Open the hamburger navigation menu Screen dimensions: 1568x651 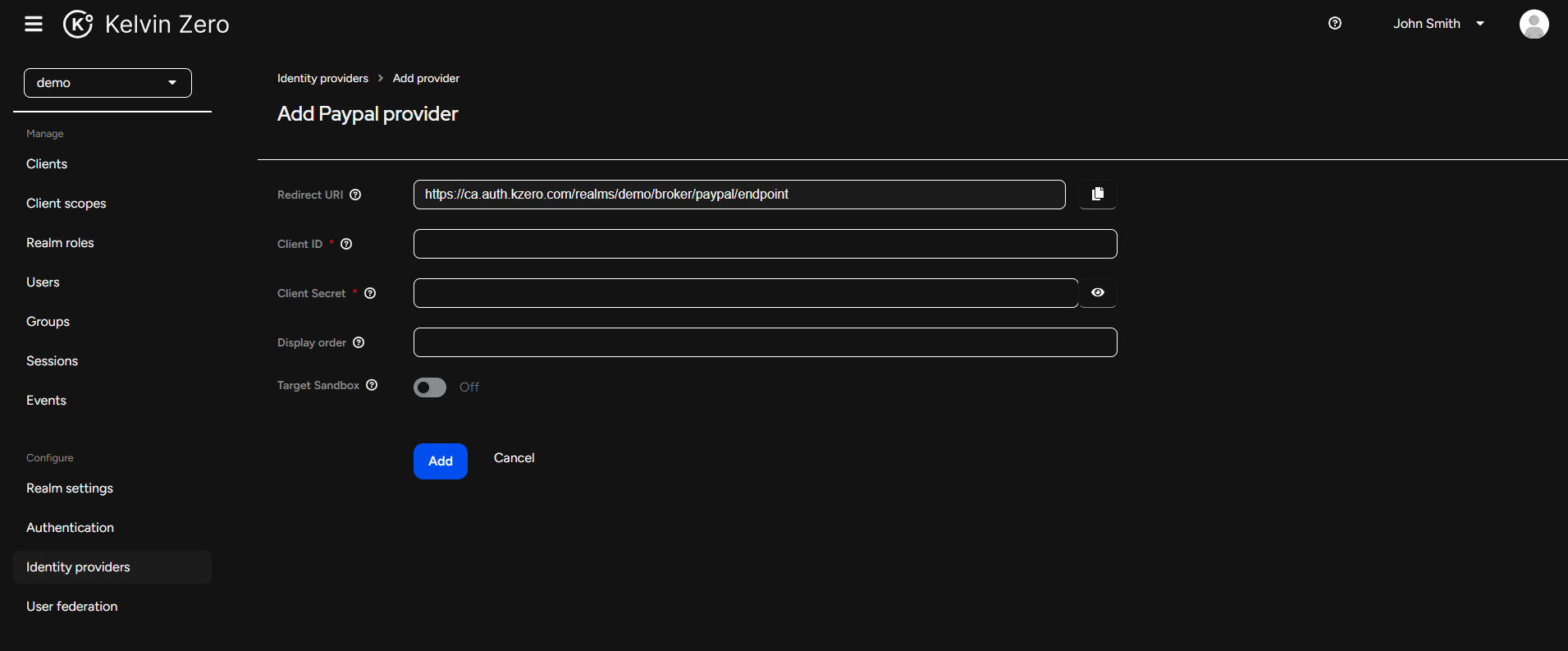click(34, 24)
